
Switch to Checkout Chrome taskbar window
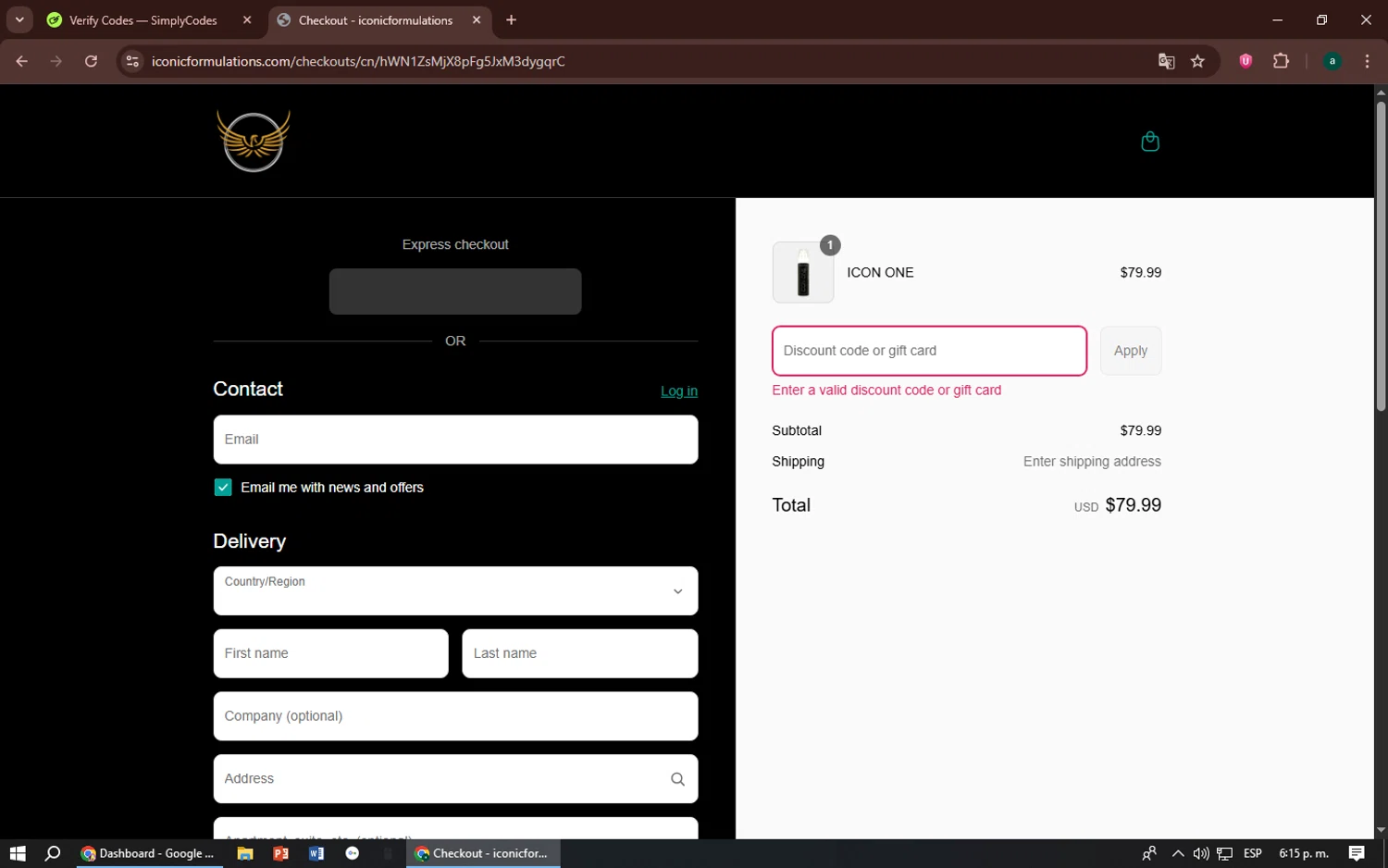click(x=484, y=853)
